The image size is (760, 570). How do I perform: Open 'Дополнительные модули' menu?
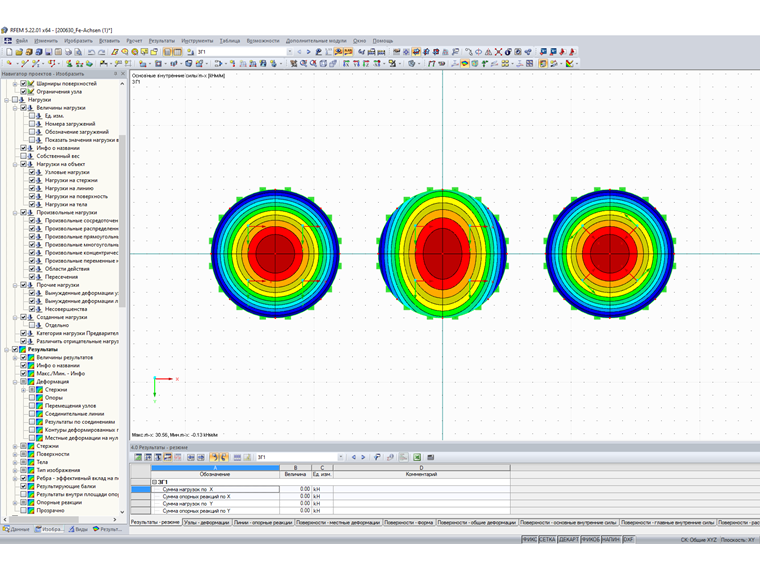pos(316,41)
